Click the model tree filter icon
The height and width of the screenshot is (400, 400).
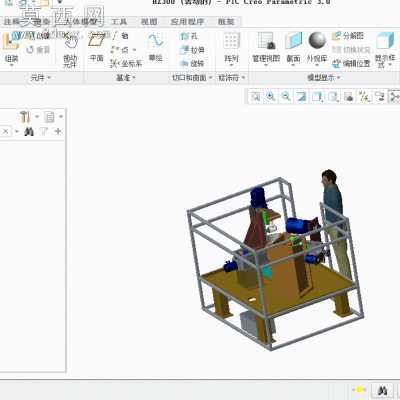[x=44, y=132]
